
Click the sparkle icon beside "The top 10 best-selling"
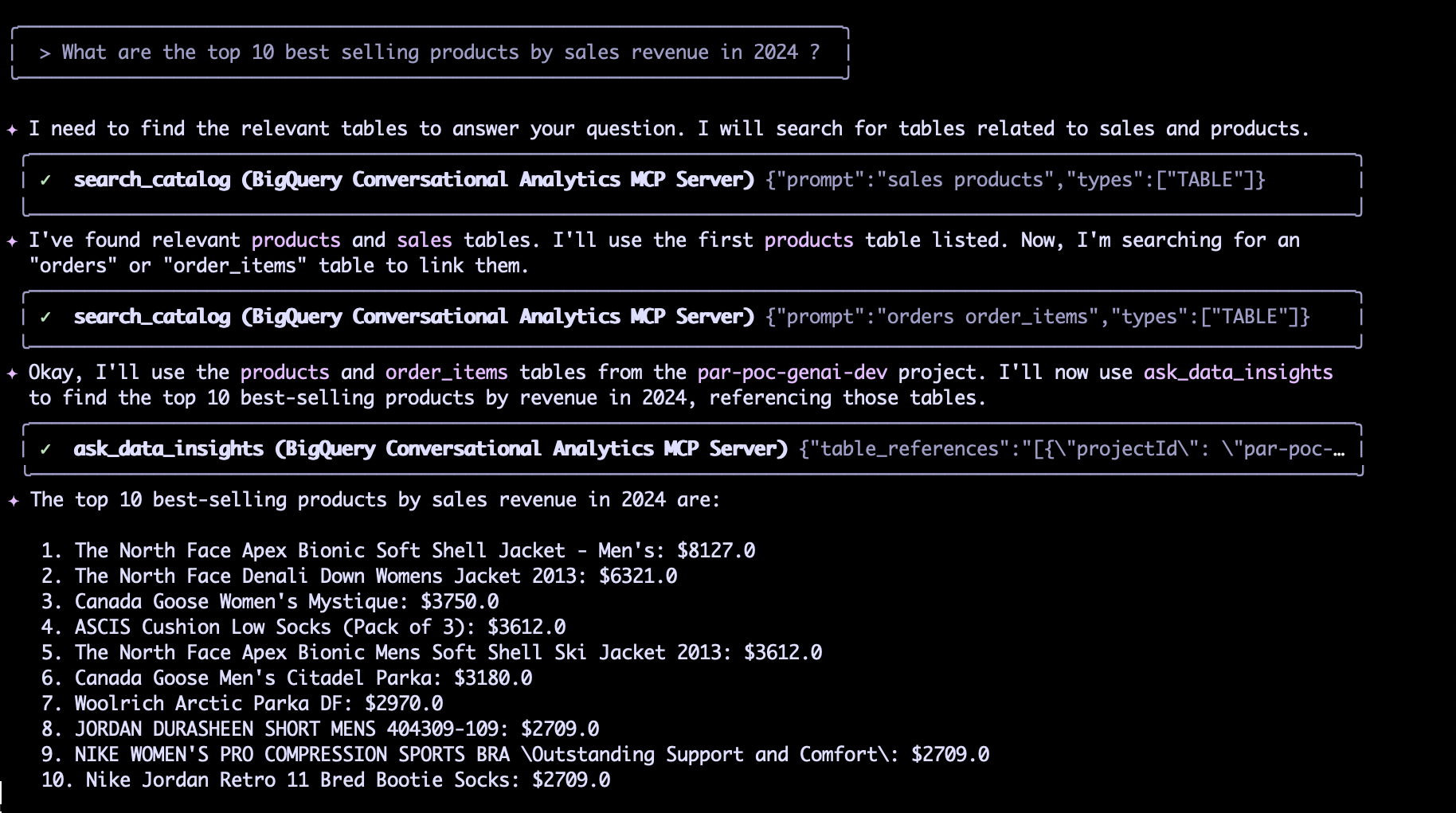click(x=13, y=501)
